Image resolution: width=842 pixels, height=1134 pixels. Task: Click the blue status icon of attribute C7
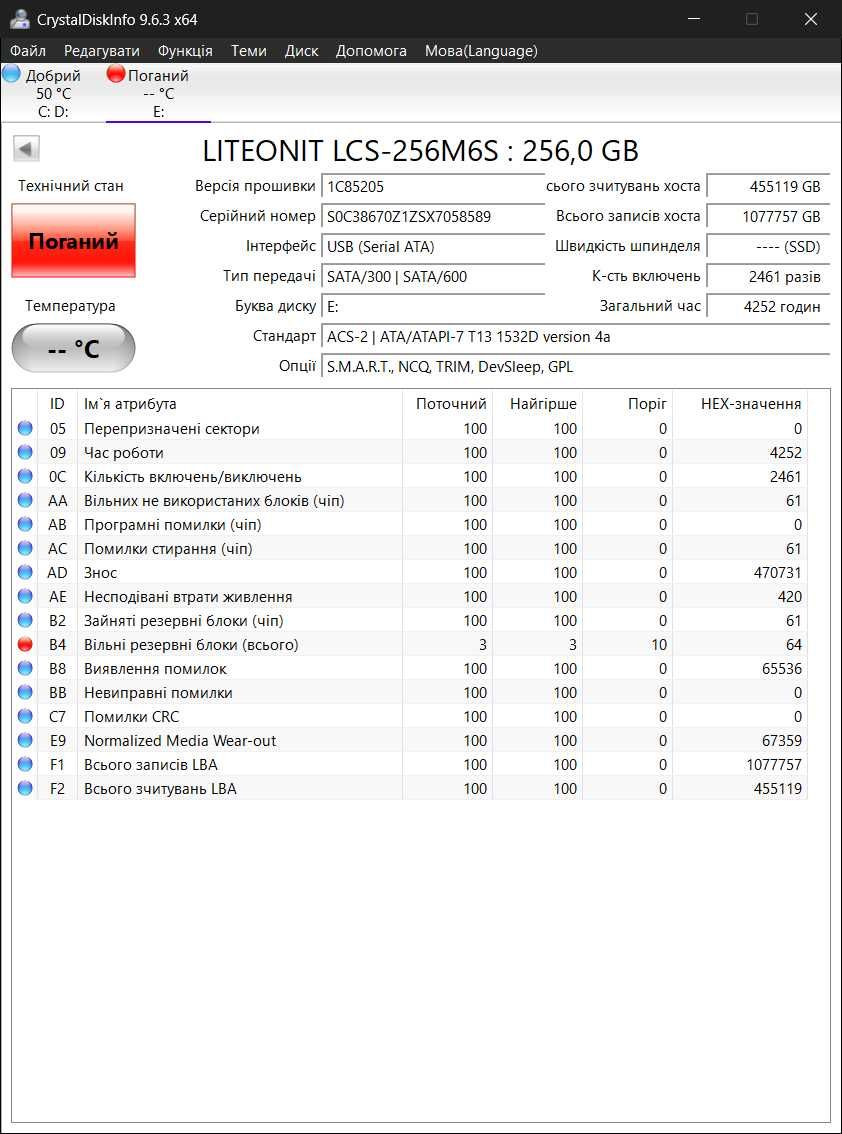click(25, 717)
